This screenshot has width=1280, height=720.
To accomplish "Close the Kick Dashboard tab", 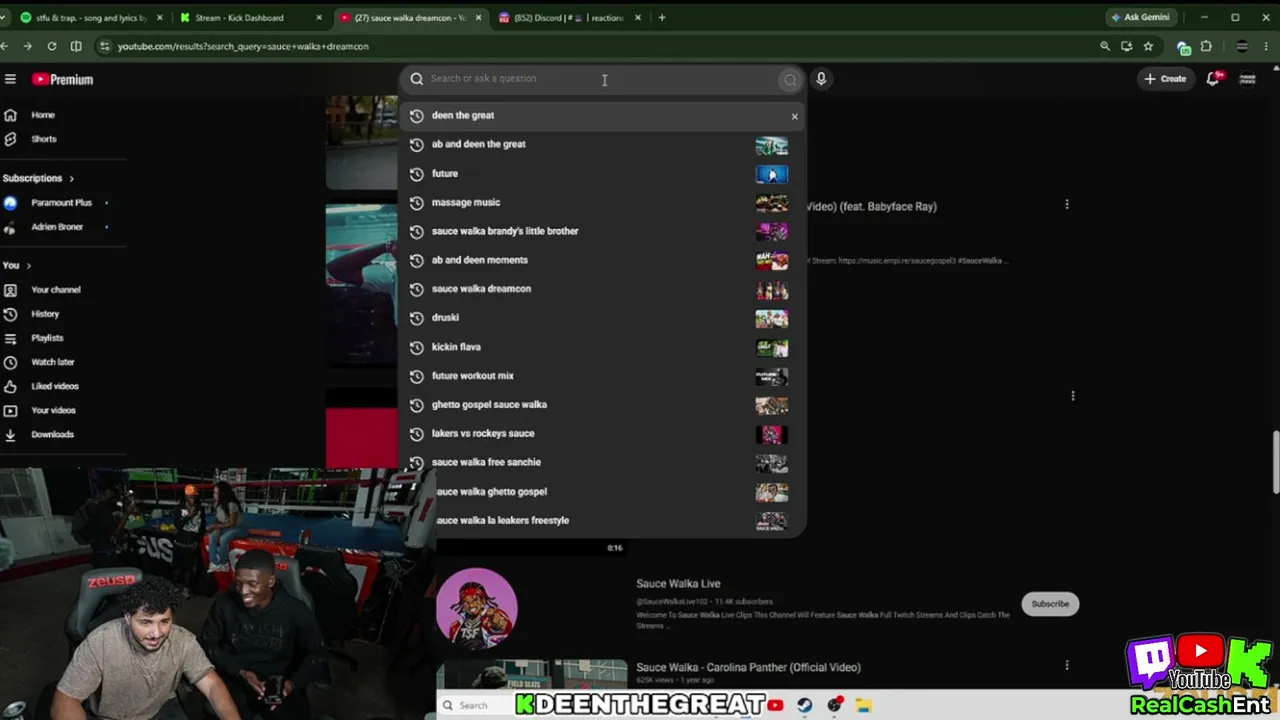I will point(319,17).
